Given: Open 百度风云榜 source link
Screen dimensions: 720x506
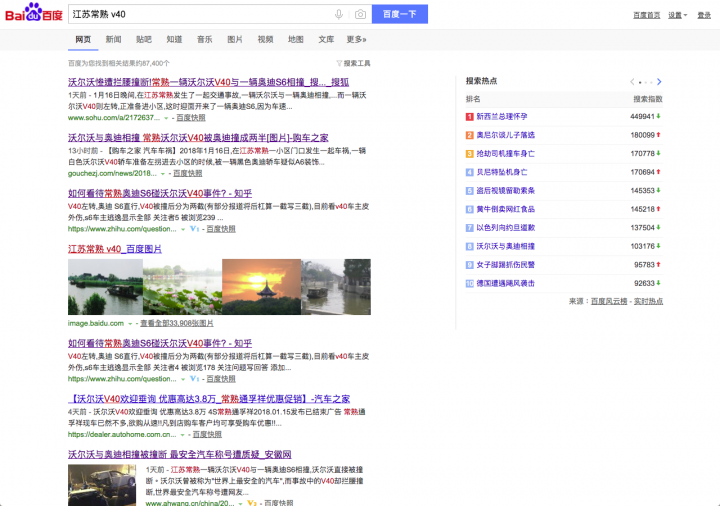Looking at the screenshot, I should 609,301.
